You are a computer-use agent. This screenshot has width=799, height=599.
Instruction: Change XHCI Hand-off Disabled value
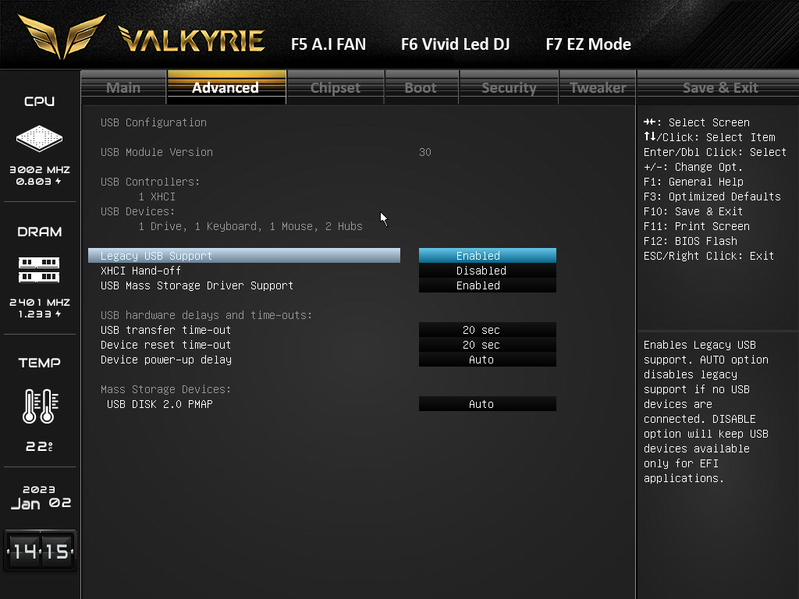pyautogui.click(x=487, y=270)
